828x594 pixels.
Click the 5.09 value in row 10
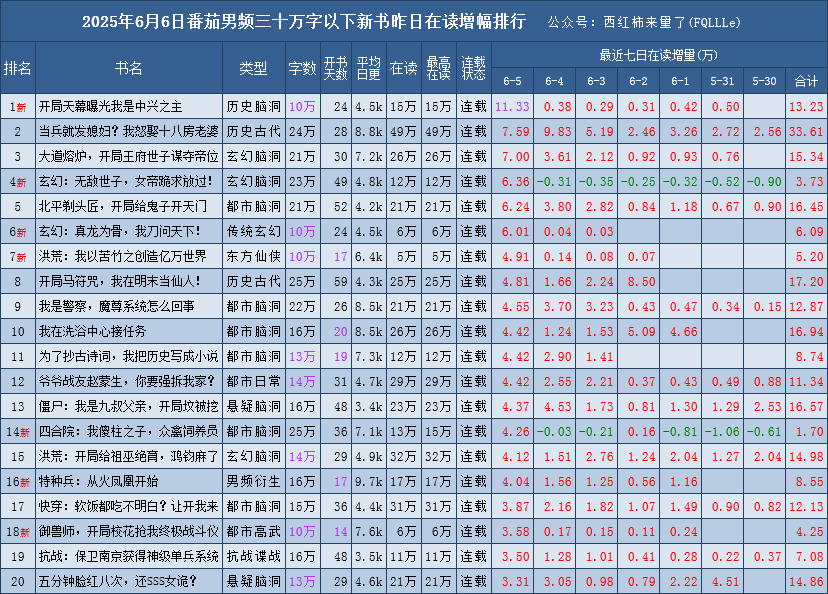point(642,332)
